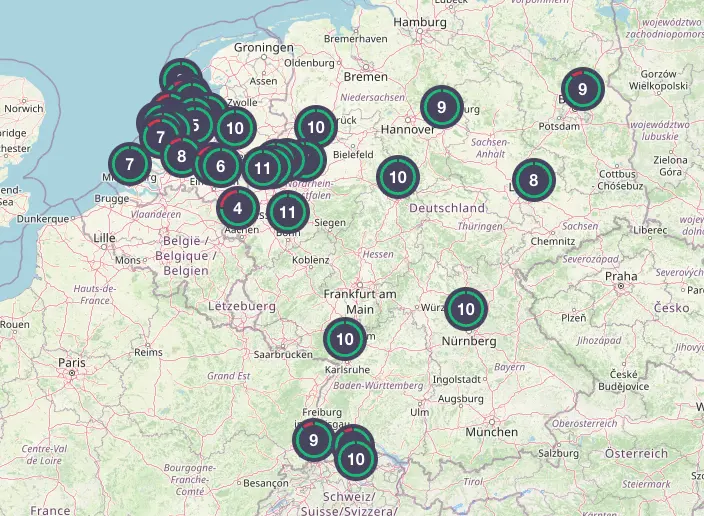This screenshot has width=704, height=516.
Task: Select the 8 cluster marker near Leipzig
Action: 533,180
